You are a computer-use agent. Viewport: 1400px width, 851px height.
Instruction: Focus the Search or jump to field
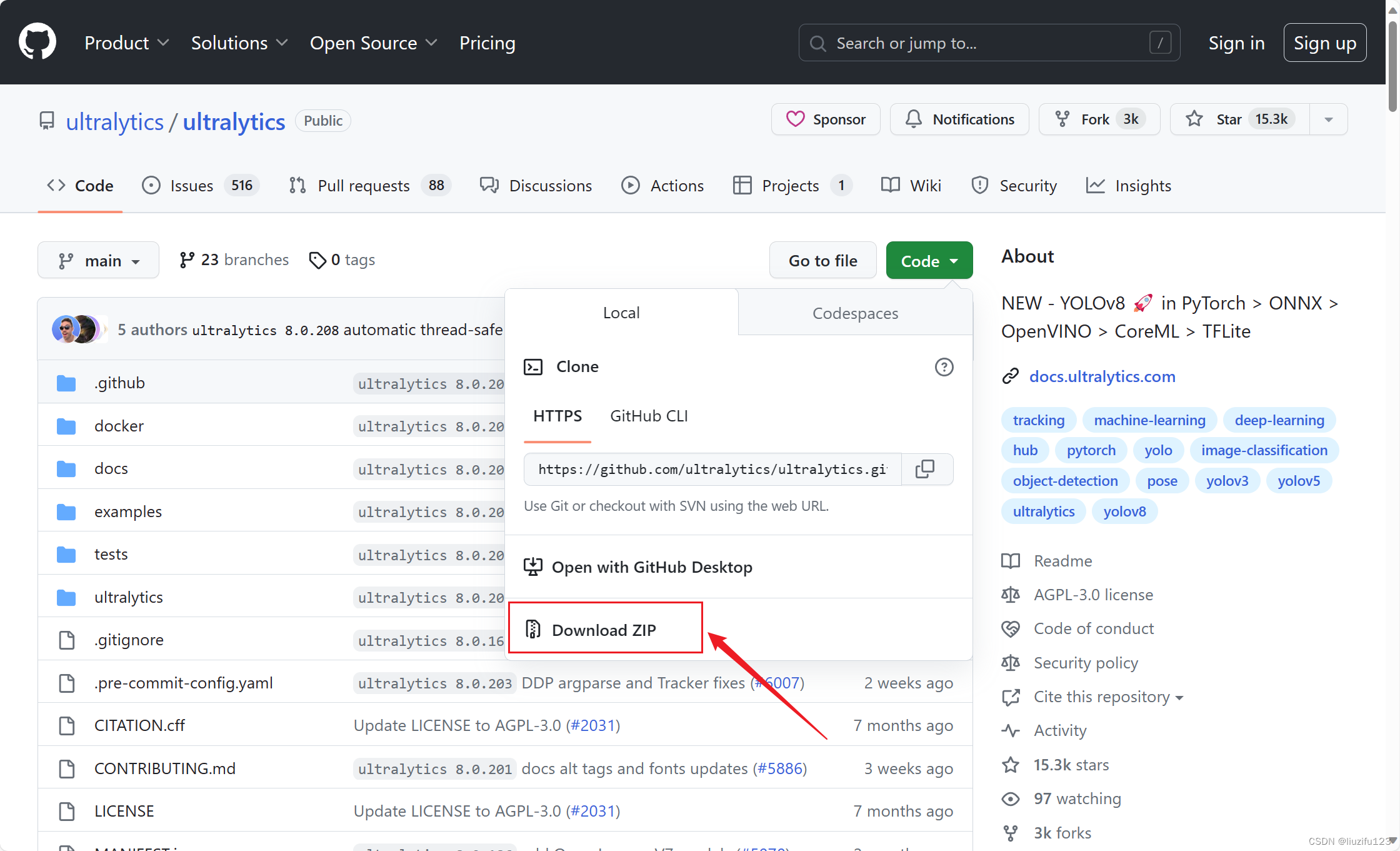(x=989, y=43)
